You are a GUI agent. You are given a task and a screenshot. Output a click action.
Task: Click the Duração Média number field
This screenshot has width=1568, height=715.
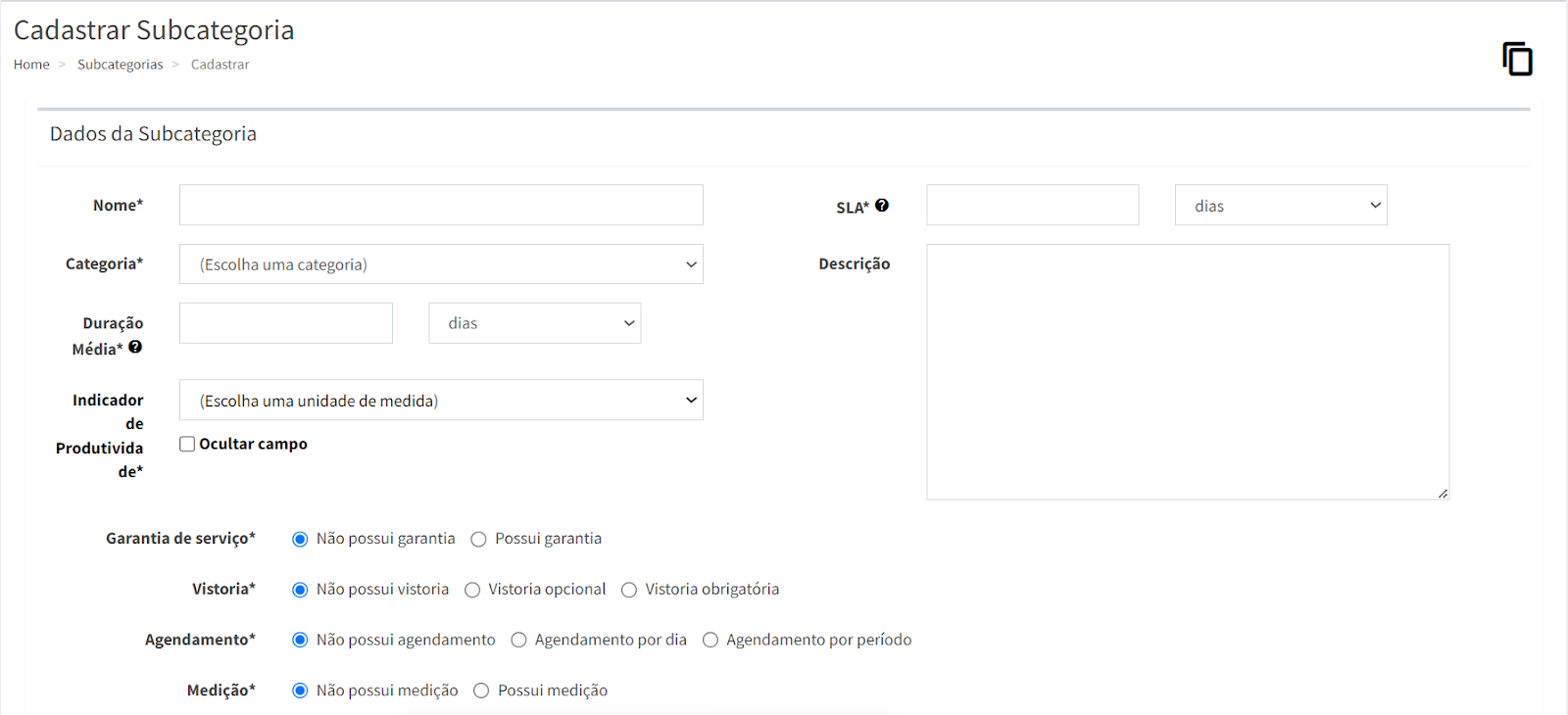coord(286,323)
